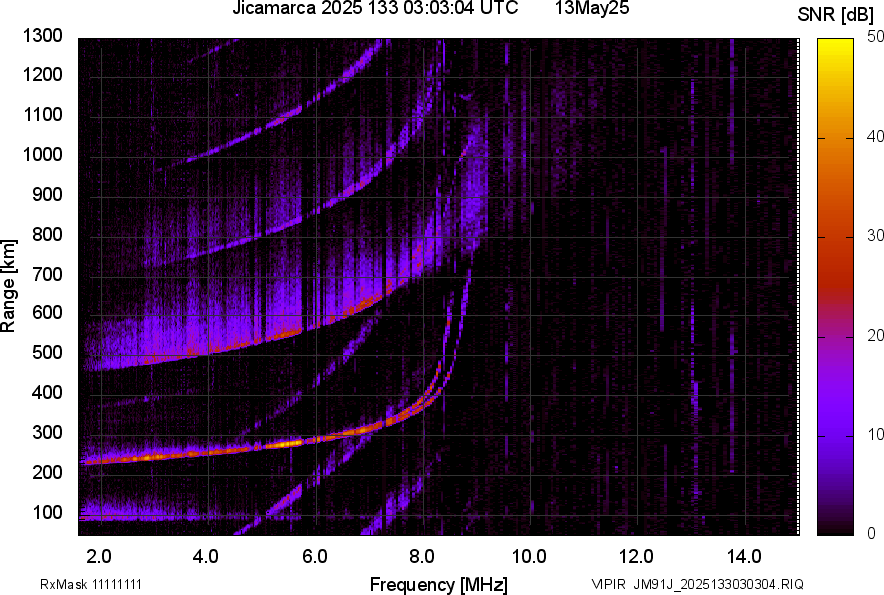Click the 400 range tick label
The height and width of the screenshot is (595, 884).
(47, 392)
